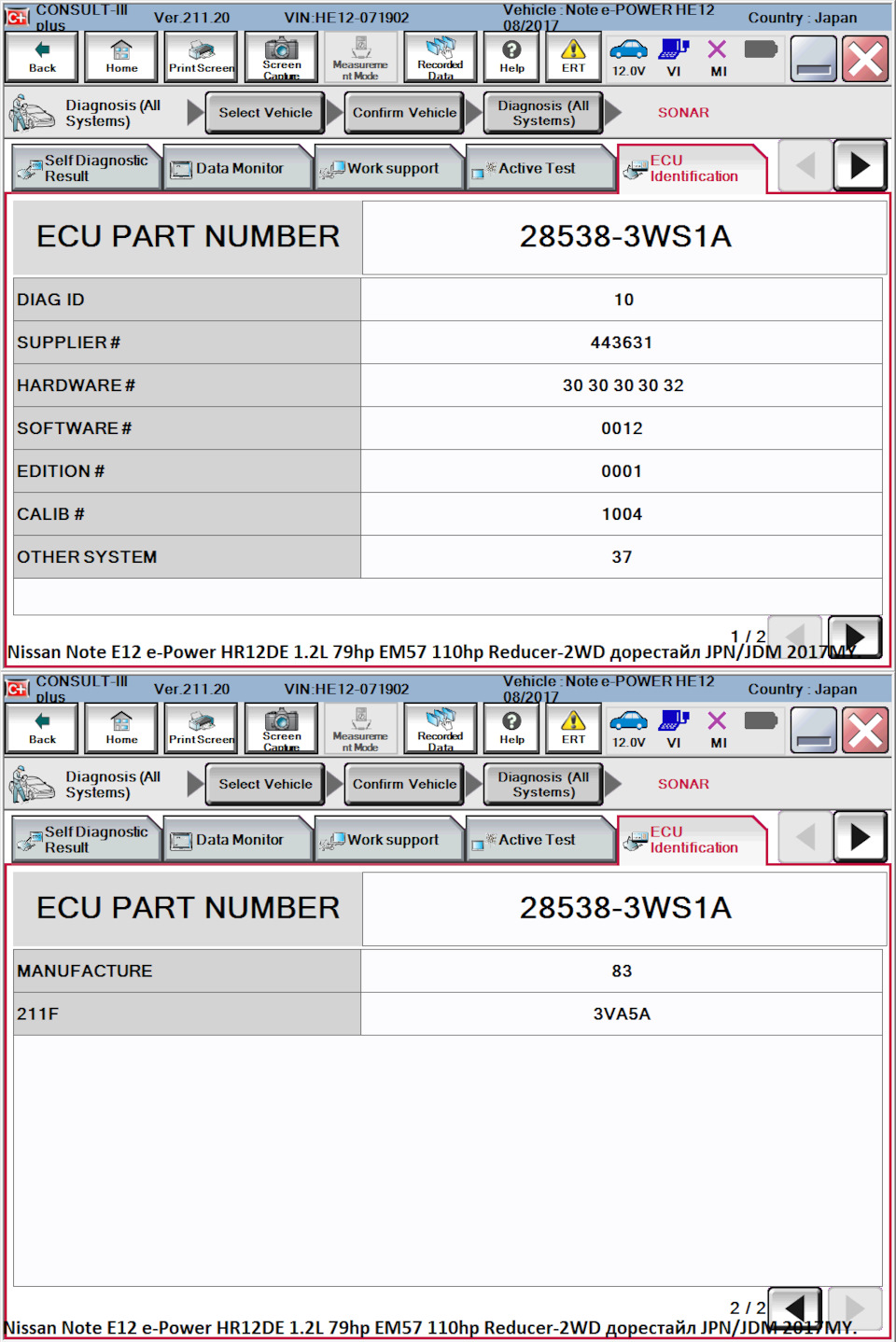
Task: Switch to Work support tab in lower window
Action: tap(388, 840)
